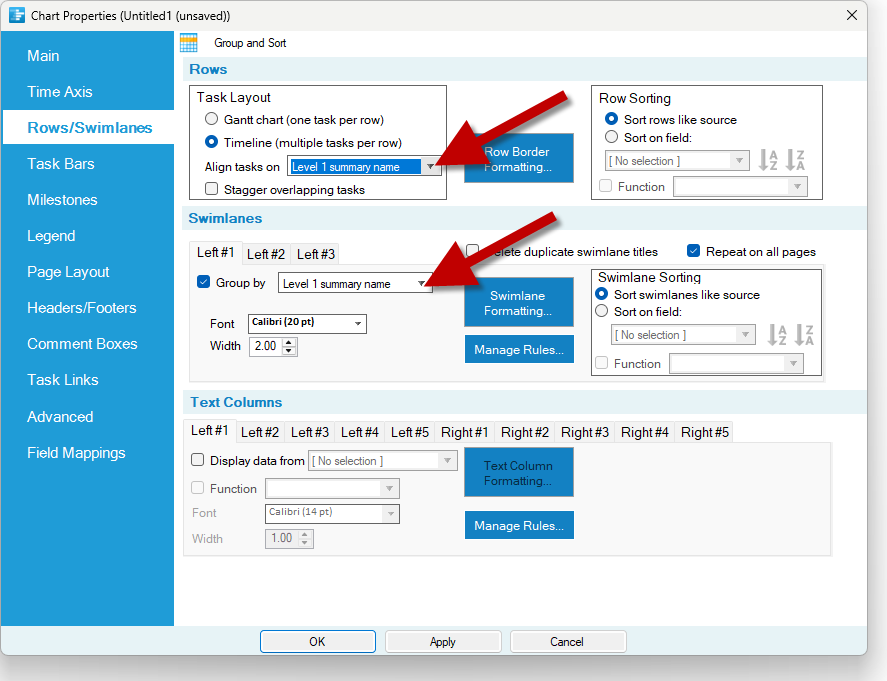Open the Align tasks on dropdown
Viewport: 887px width, 681px height.
coord(430,167)
